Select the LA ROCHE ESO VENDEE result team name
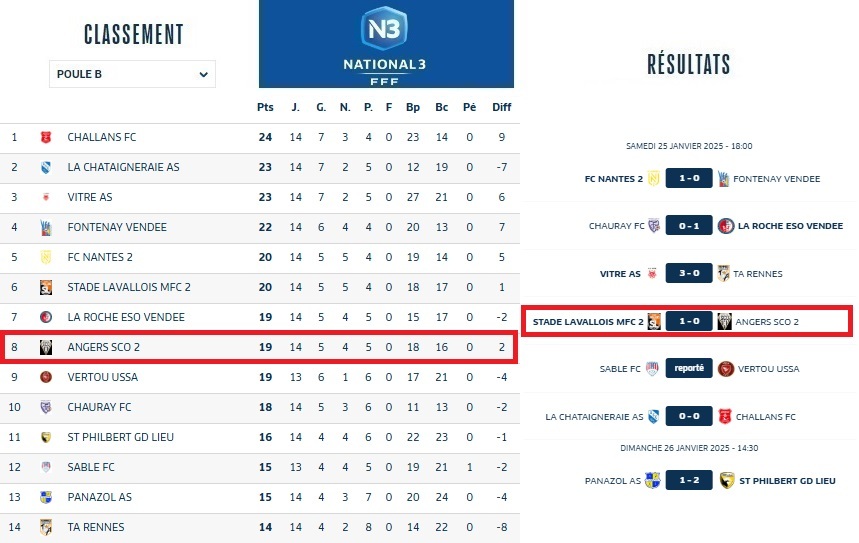Screen dimensions: 859x543 pyautogui.click(x=790, y=226)
